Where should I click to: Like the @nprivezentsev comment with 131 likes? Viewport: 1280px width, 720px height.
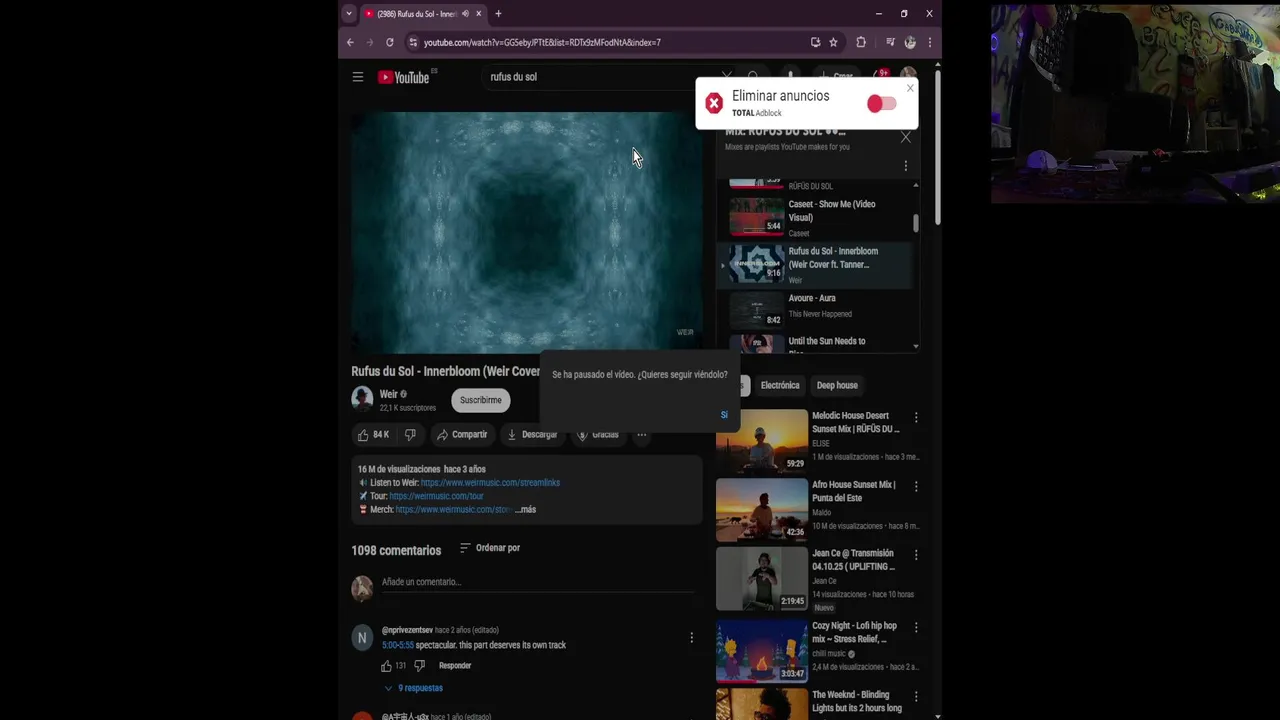click(386, 666)
